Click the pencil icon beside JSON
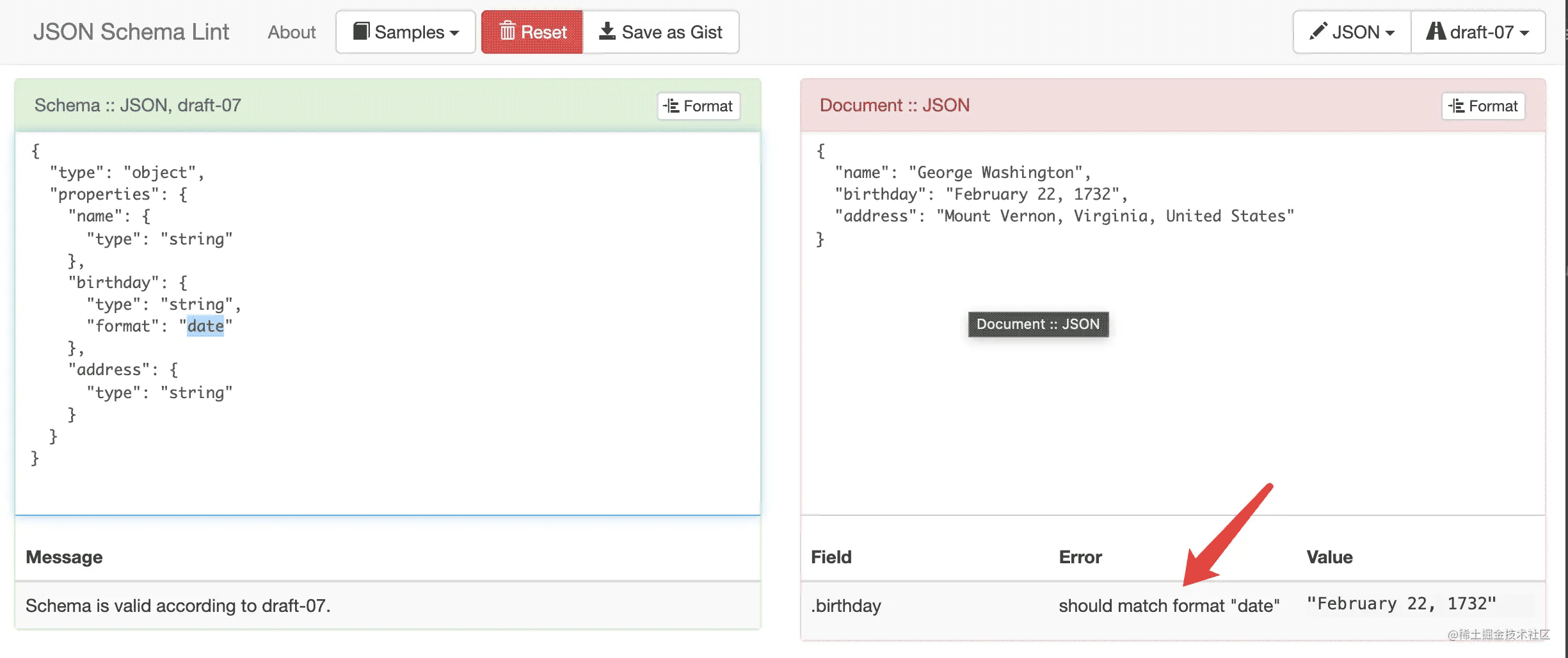 [x=1318, y=31]
